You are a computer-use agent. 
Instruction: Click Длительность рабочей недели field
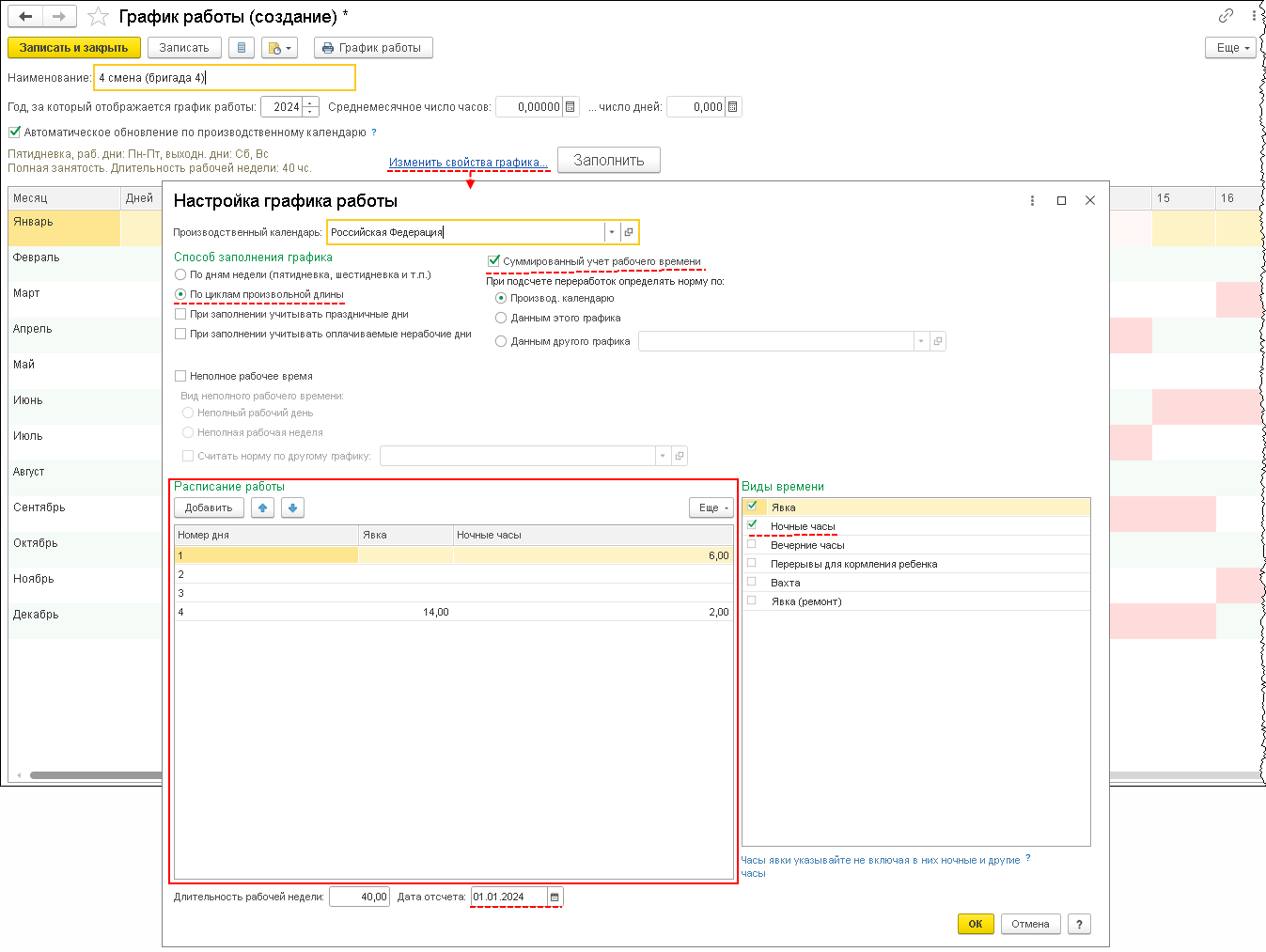pyautogui.click(x=359, y=897)
